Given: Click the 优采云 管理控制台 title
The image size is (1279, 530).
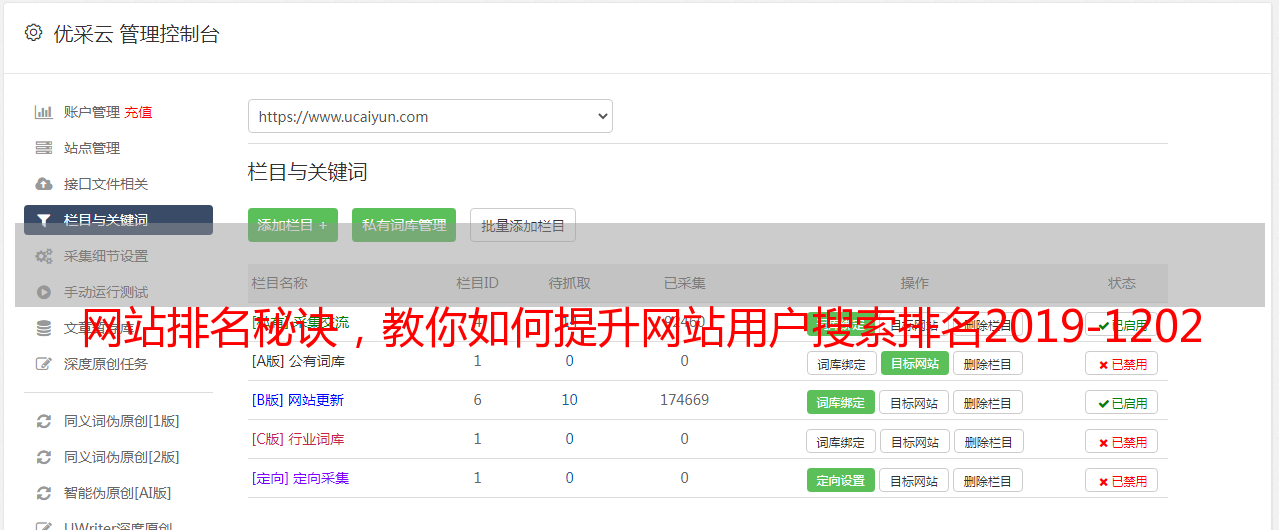Looking at the screenshot, I should 136,34.
